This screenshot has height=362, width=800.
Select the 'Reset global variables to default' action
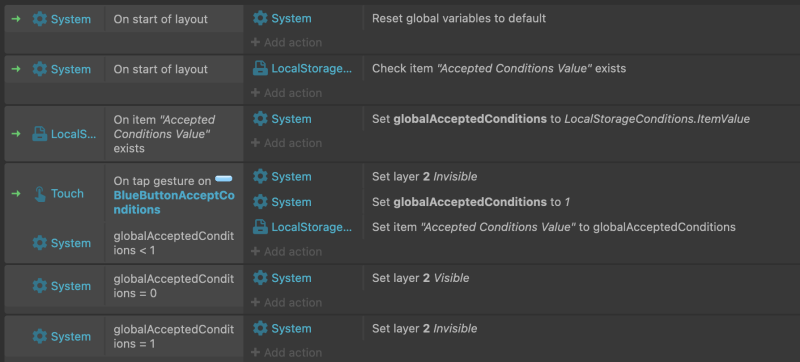[459, 18]
